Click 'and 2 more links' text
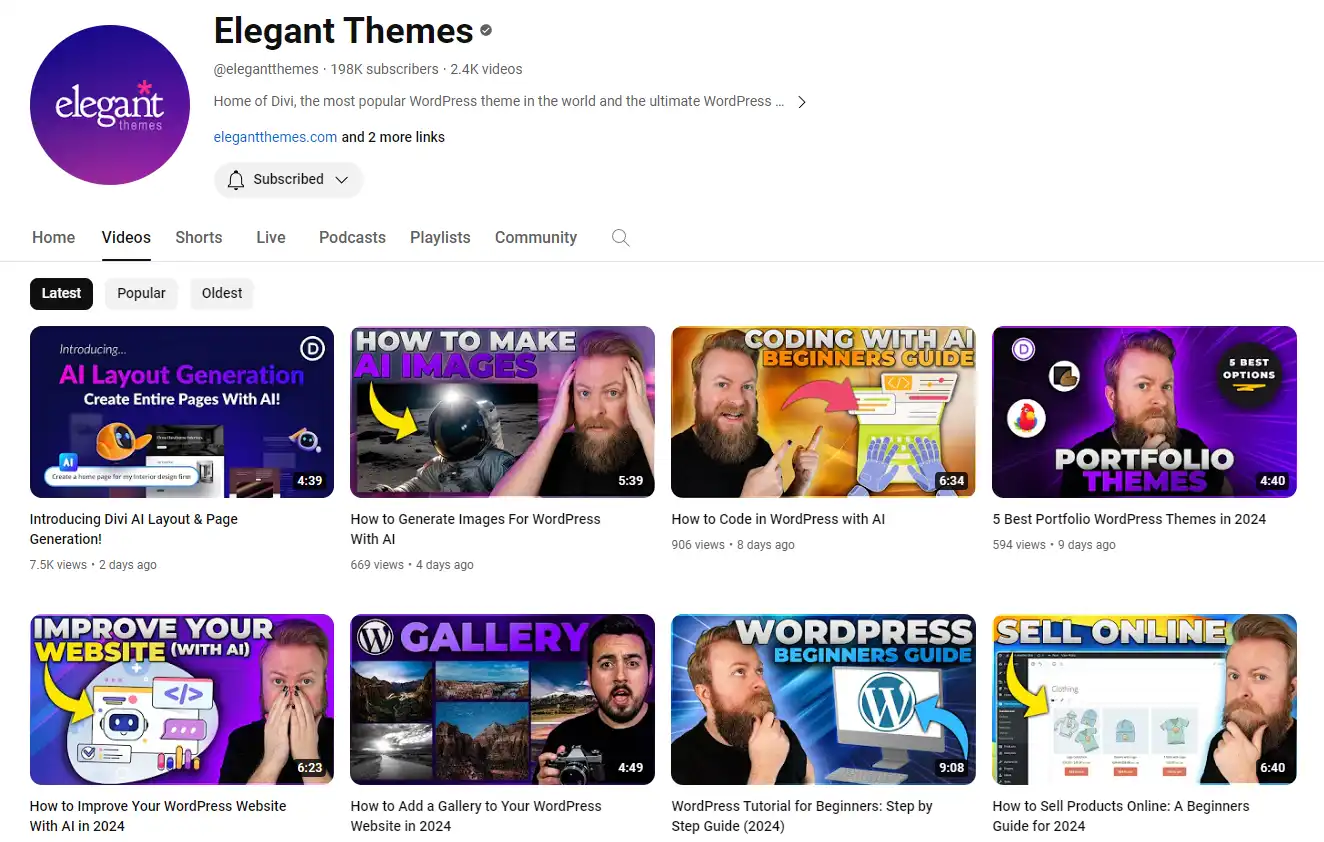The height and width of the screenshot is (842, 1324). (393, 137)
